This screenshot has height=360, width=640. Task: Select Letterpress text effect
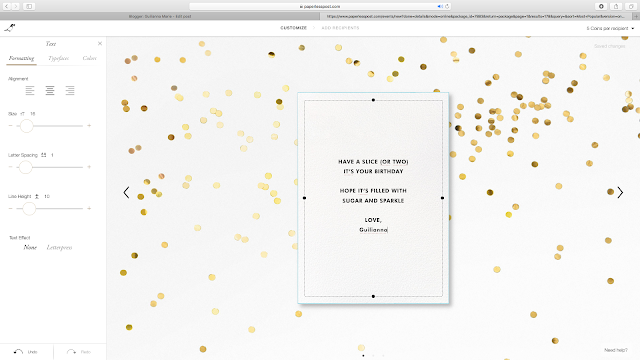coord(59,247)
